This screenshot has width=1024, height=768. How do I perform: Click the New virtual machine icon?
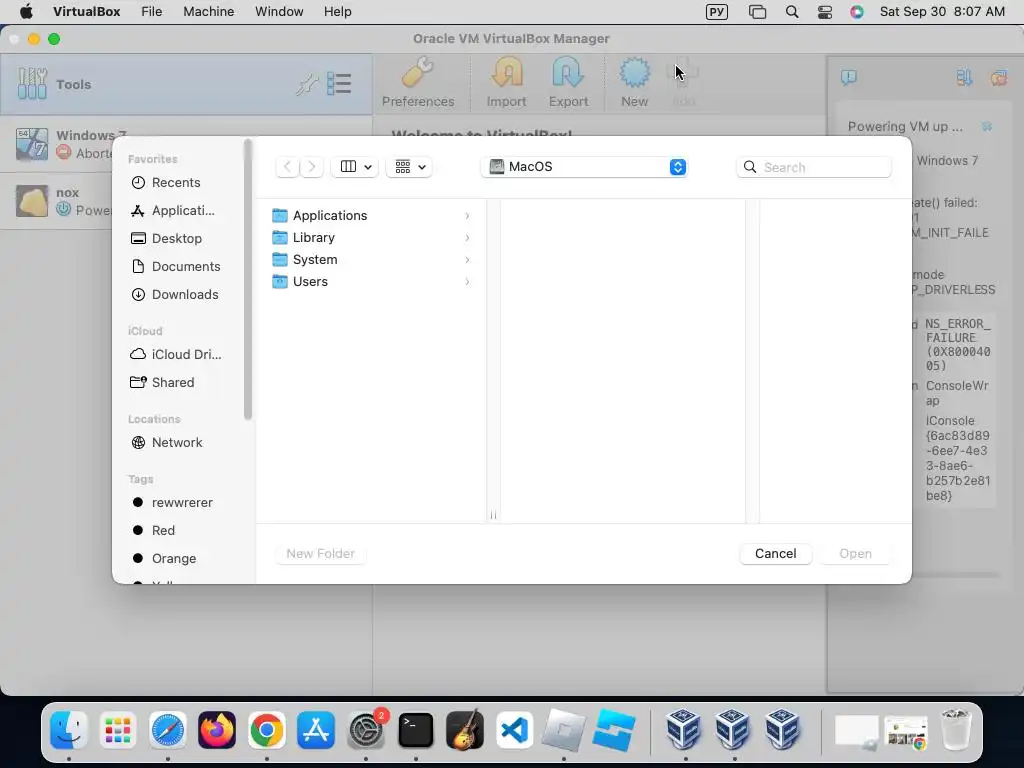point(634,73)
